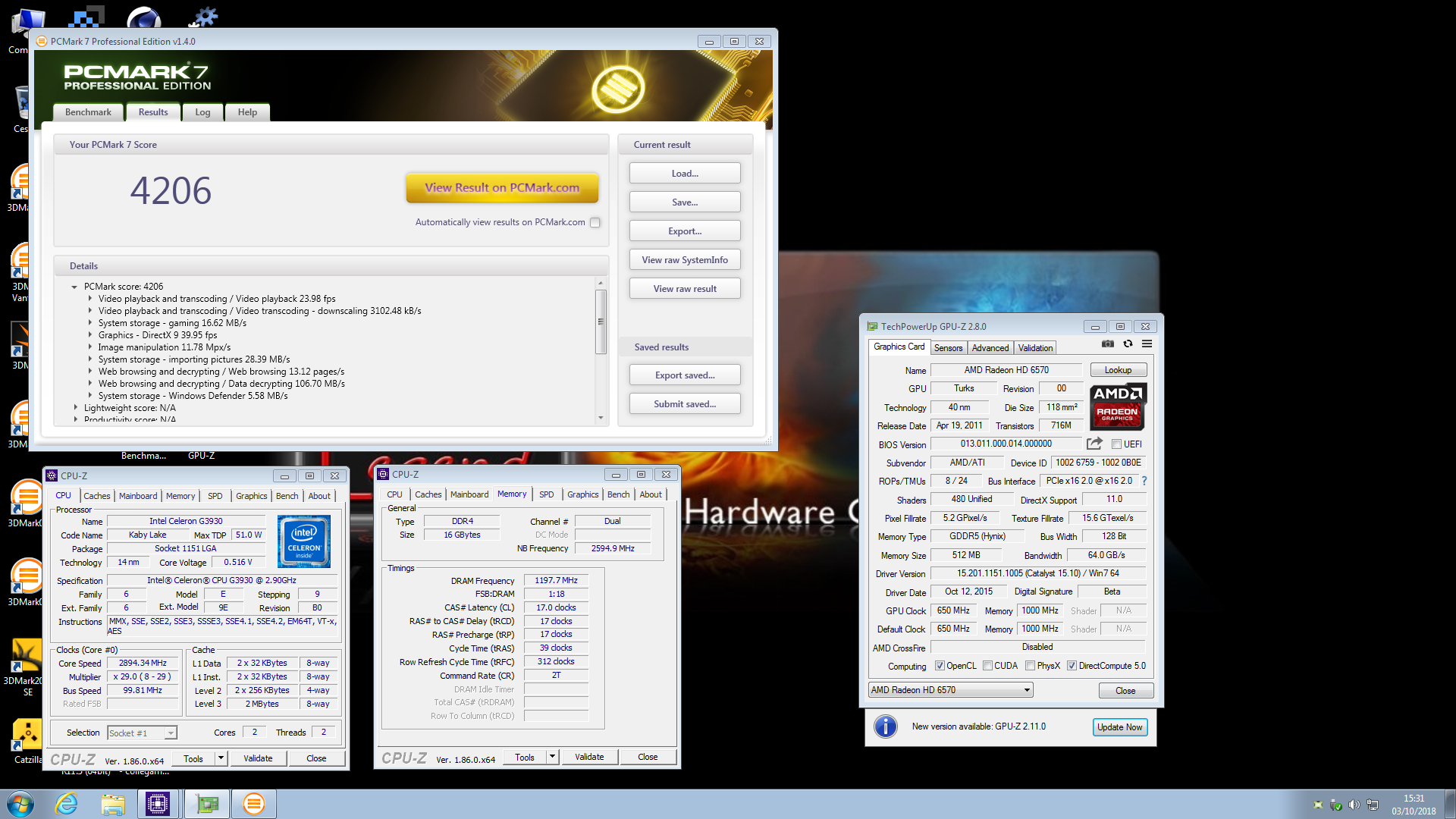Click the GPU-Z title bar icon
This screenshot has height=819, width=1456.
coord(872,326)
